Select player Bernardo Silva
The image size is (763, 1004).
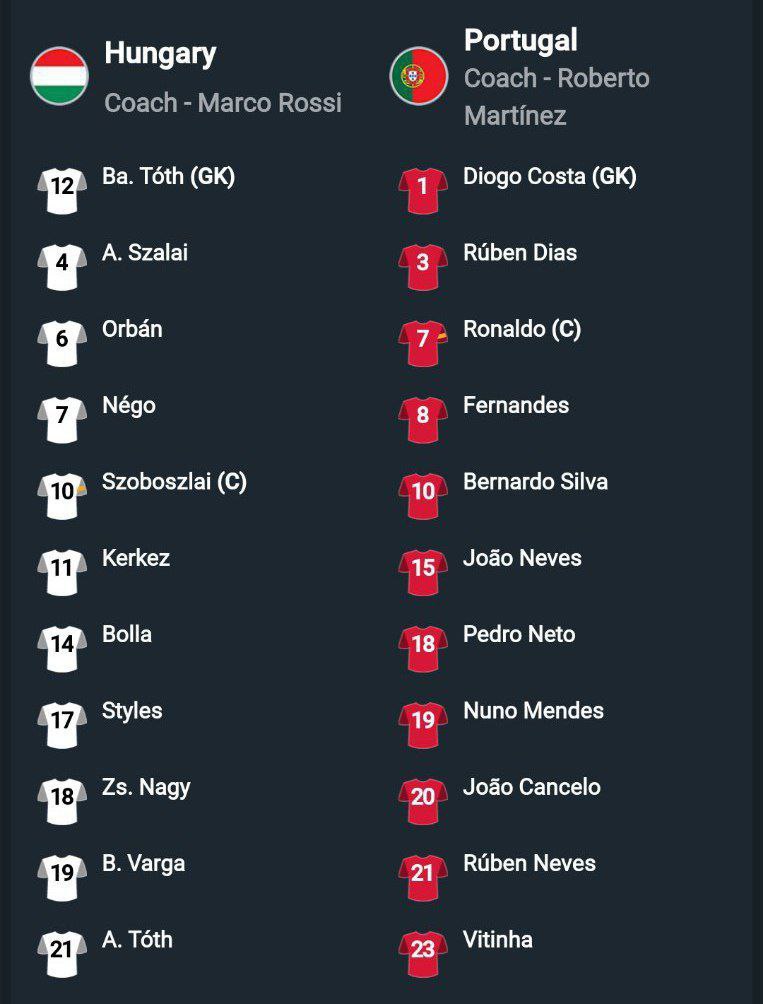click(535, 482)
